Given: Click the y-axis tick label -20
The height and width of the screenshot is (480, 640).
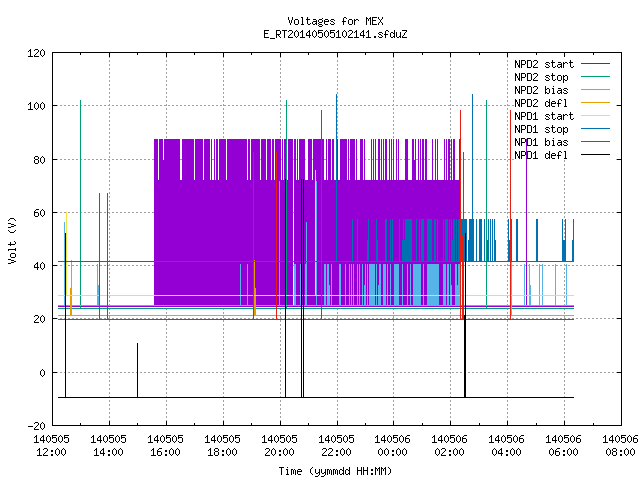Looking at the screenshot, I should pos(36,426).
